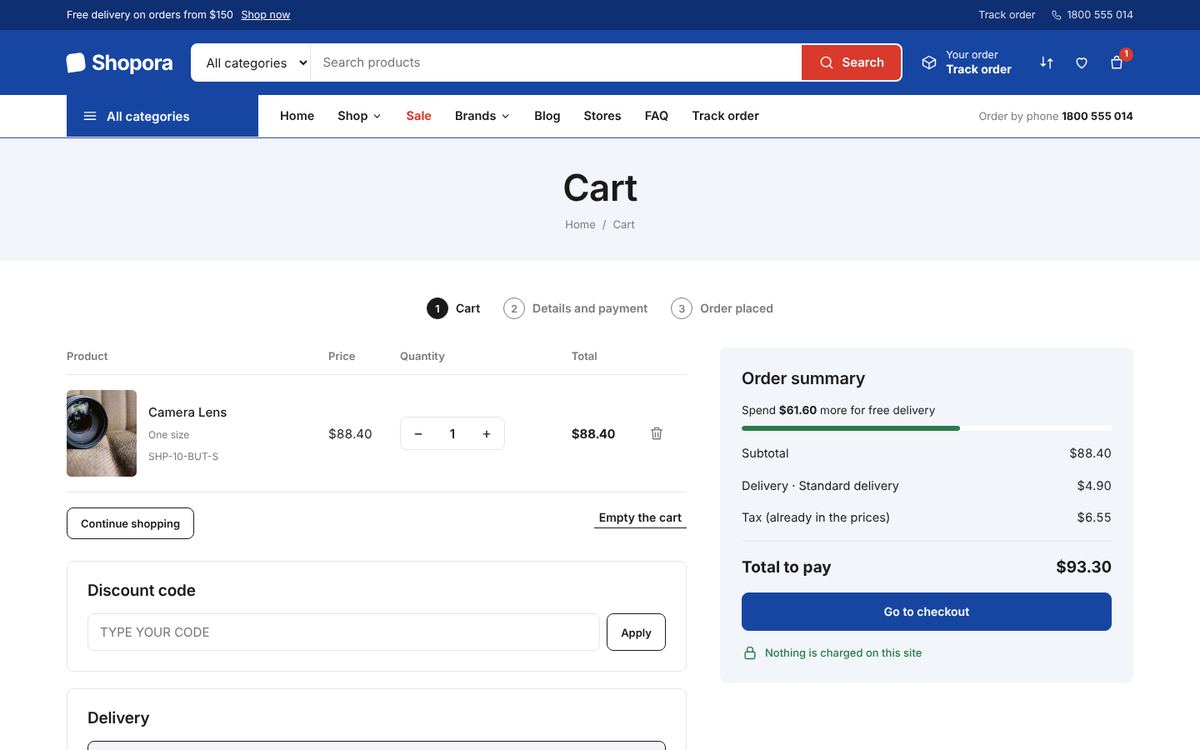This screenshot has height=750, width=1200.
Task: Expand the Brands menu chevron
Action: point(505,116)
